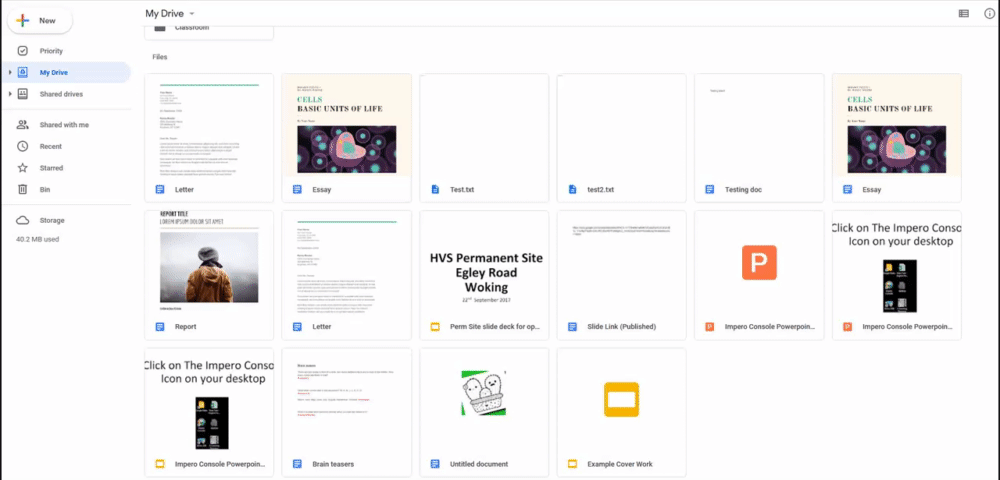Click the "Untitled document" file name
Screen dimensions: 1000x480
coord(479,464)
